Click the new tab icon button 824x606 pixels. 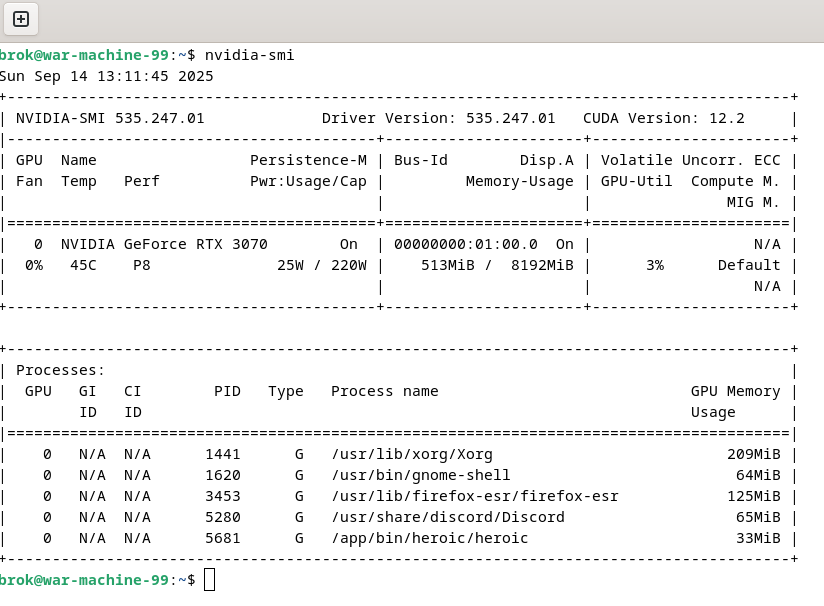click(20, 19)
